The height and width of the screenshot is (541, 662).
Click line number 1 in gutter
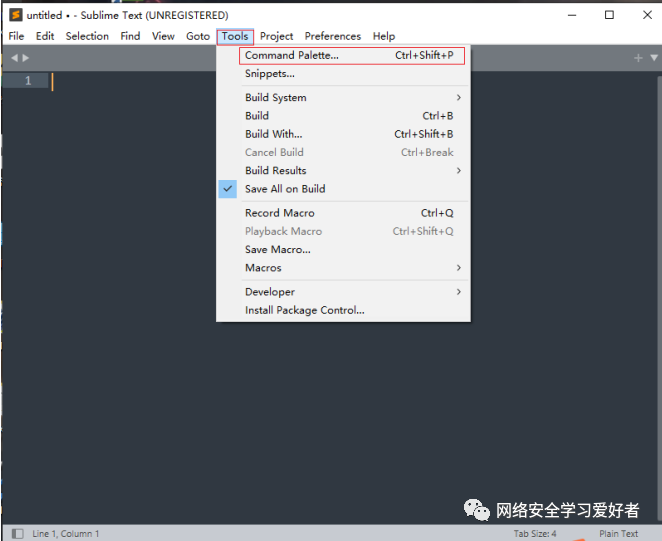point(28,81)
